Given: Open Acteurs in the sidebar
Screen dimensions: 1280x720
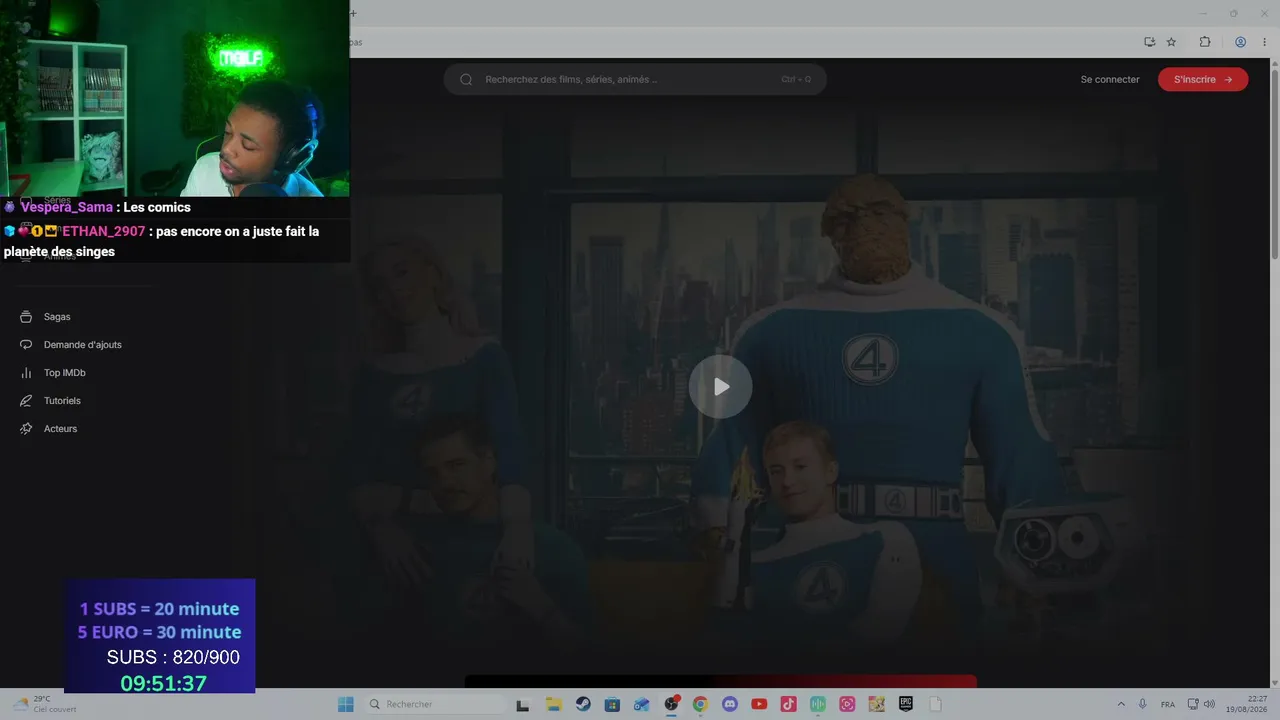Looking at the screenshot, I should (x=60, y=429).
